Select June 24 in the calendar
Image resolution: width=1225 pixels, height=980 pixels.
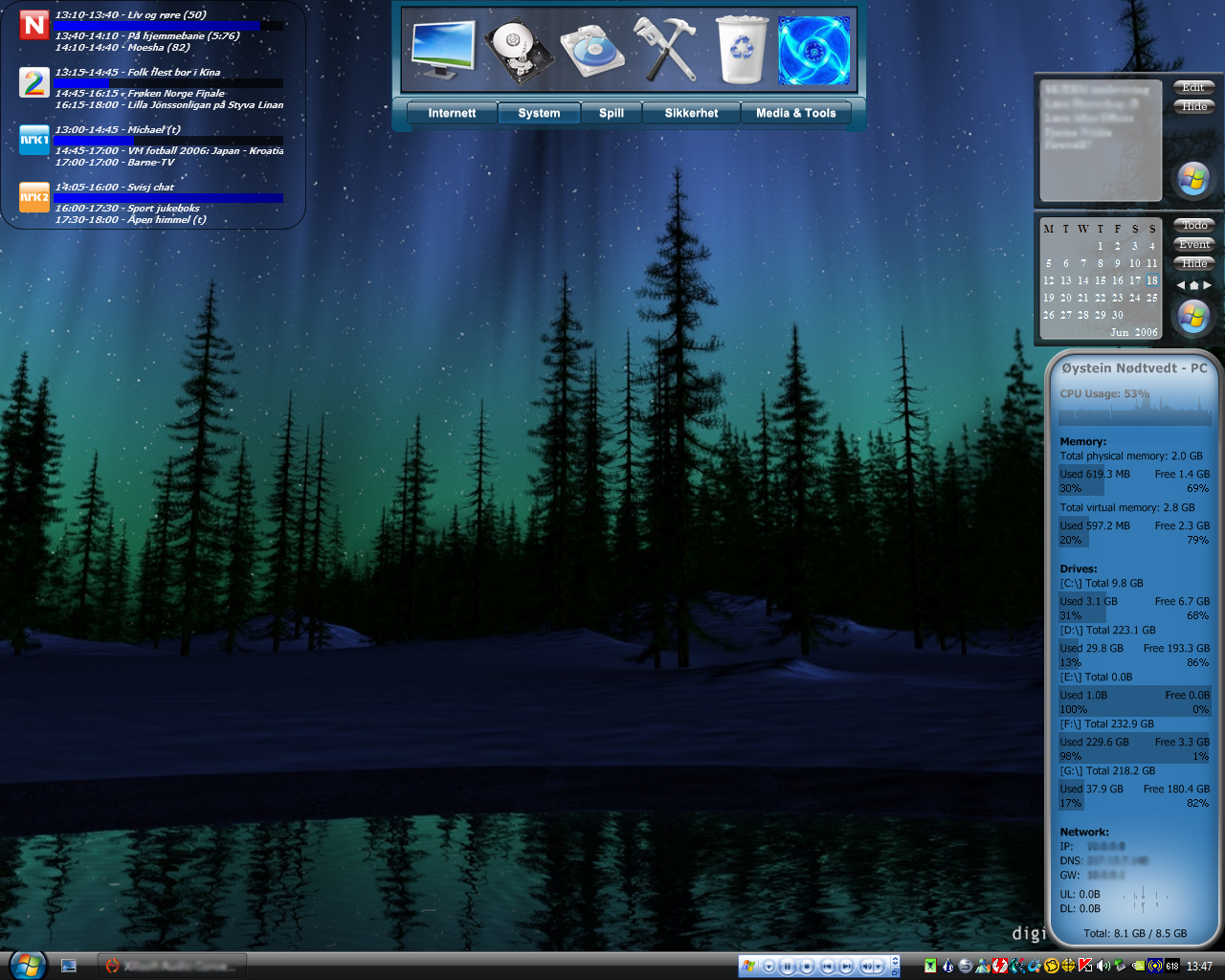coord(1135,298)
